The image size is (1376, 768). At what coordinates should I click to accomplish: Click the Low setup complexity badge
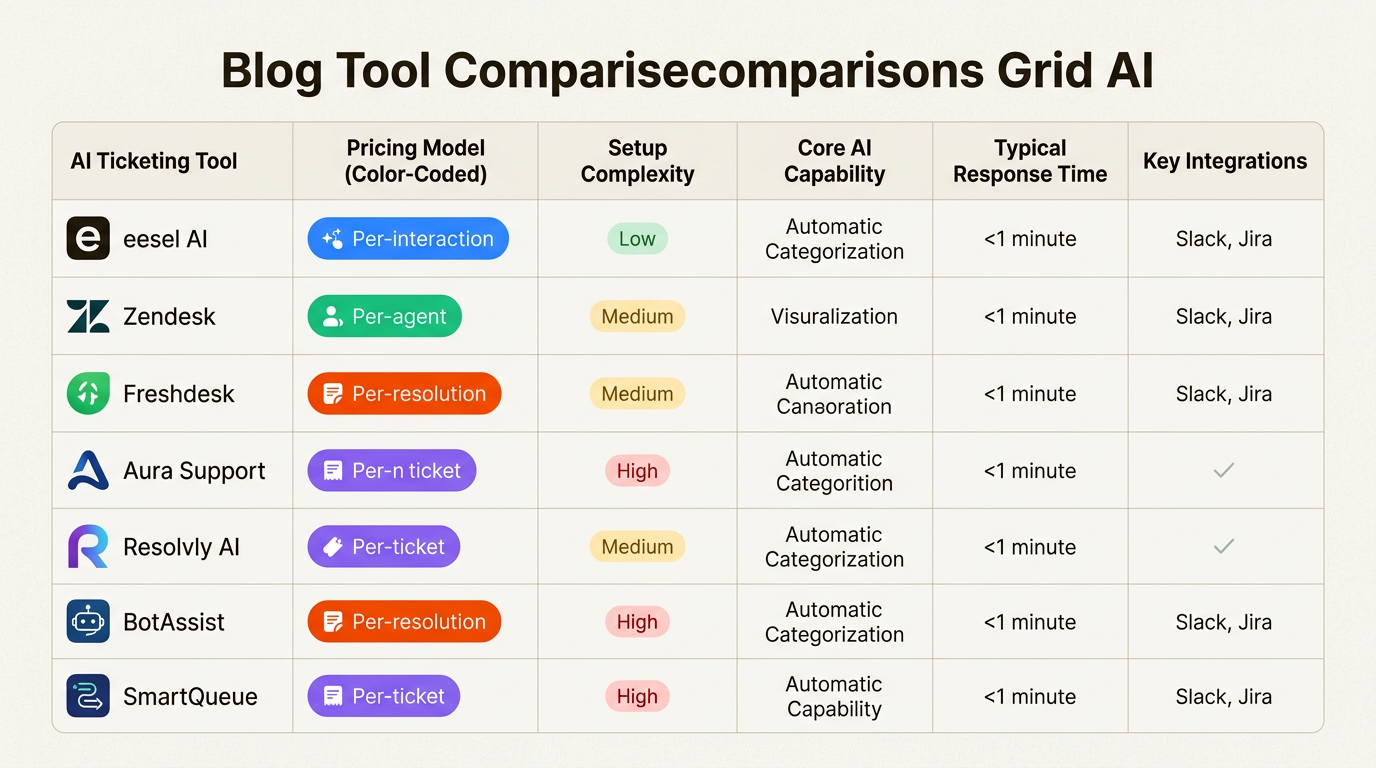(637, 239)
